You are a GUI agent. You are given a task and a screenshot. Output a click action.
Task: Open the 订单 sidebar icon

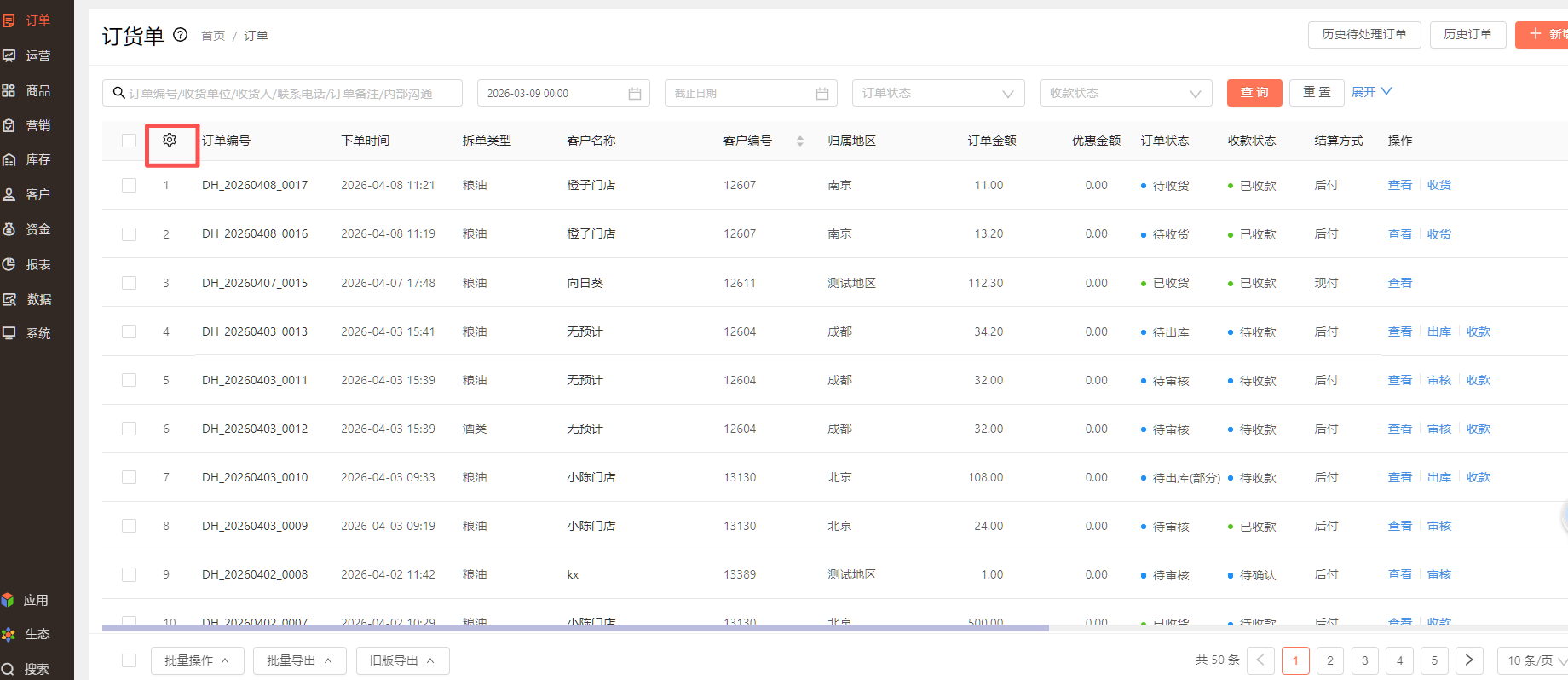[x=9, y=20]
